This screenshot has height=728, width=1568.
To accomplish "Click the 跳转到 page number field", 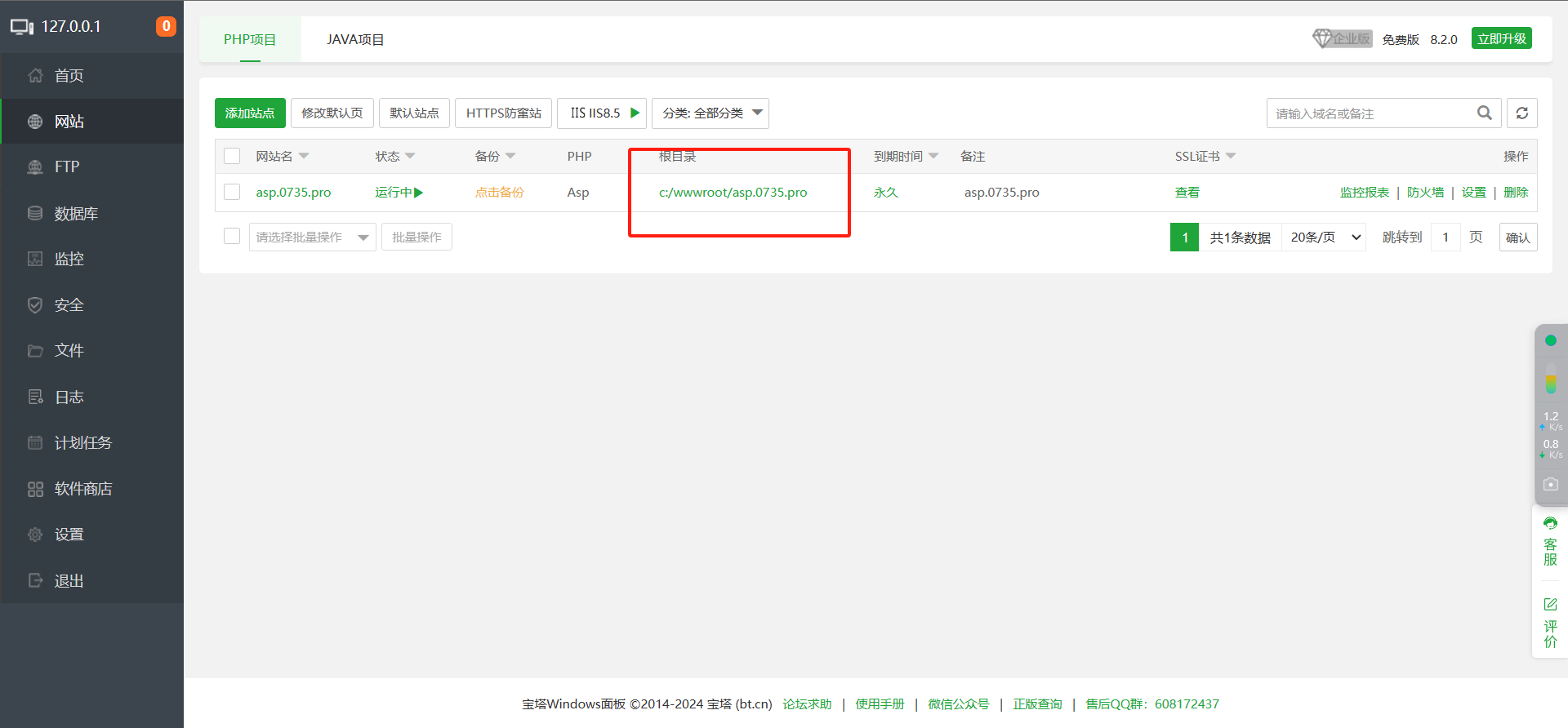I will [1445, 237].
